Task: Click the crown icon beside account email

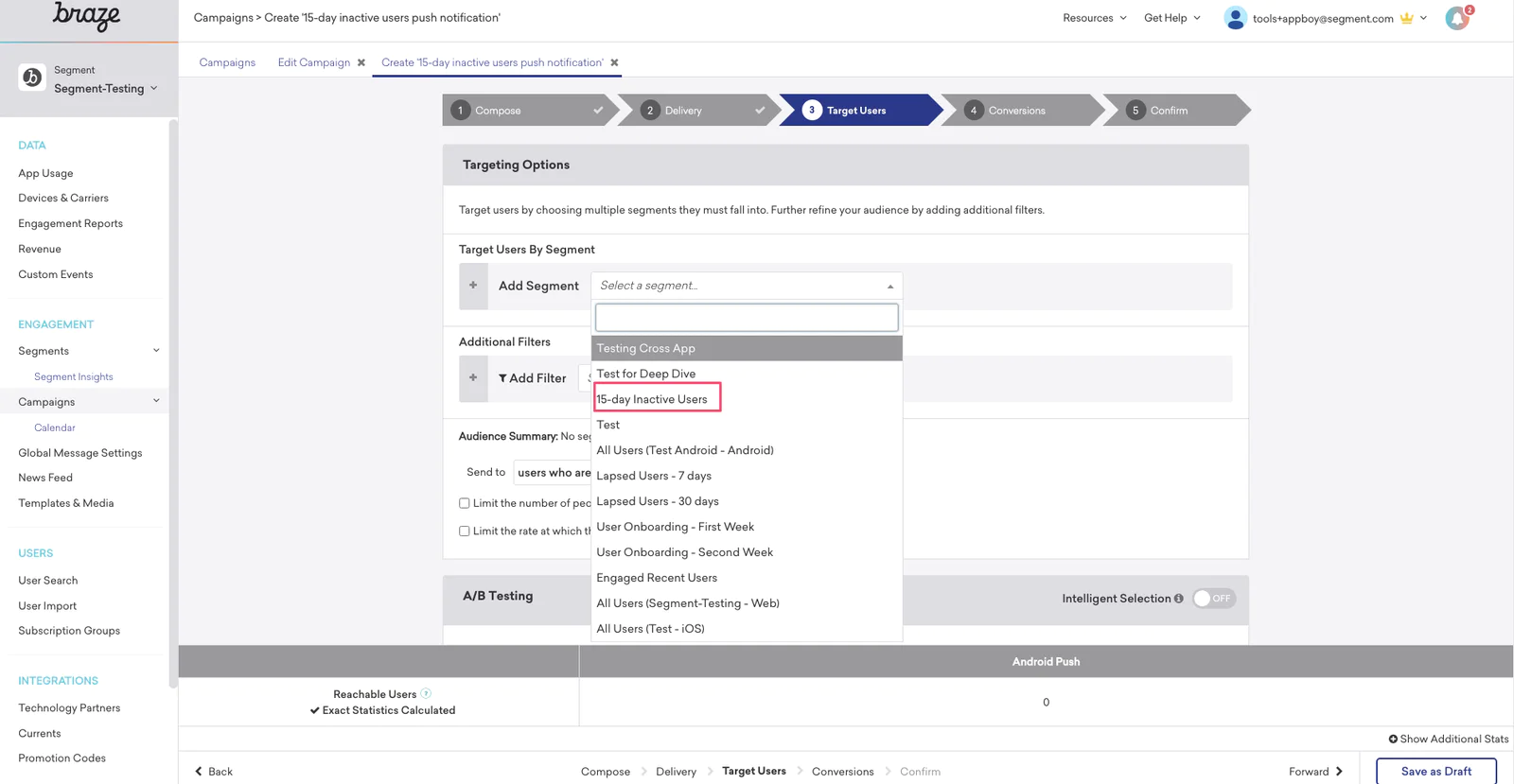Action: point(1407,18)
